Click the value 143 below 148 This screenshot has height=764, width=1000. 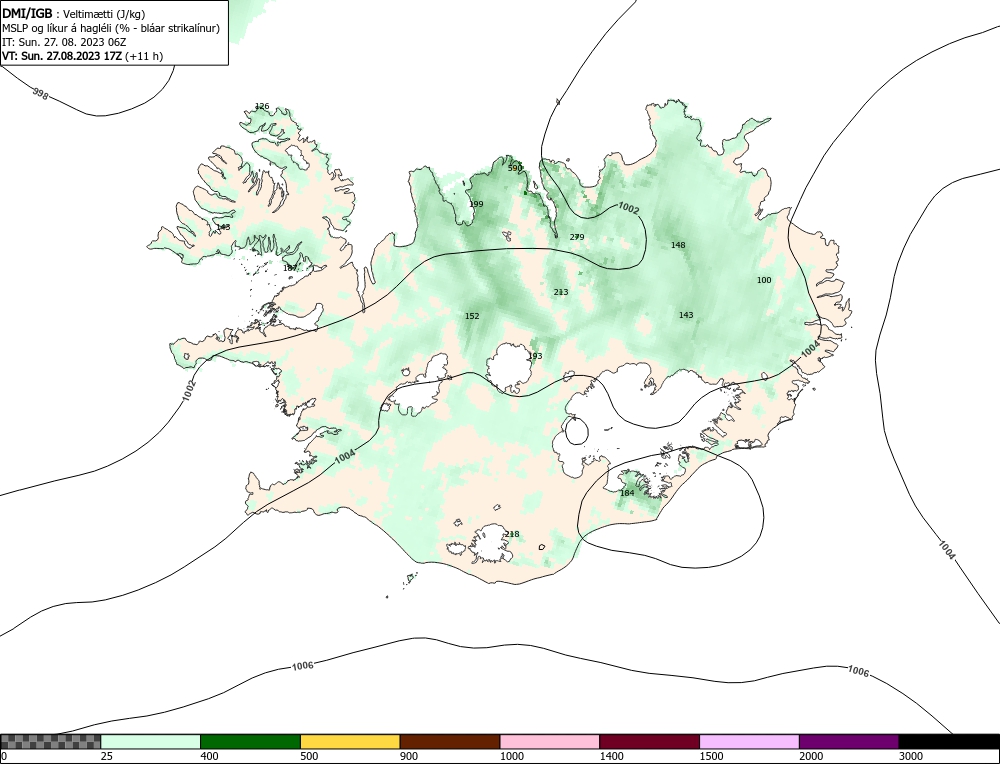tap(686, 315)
